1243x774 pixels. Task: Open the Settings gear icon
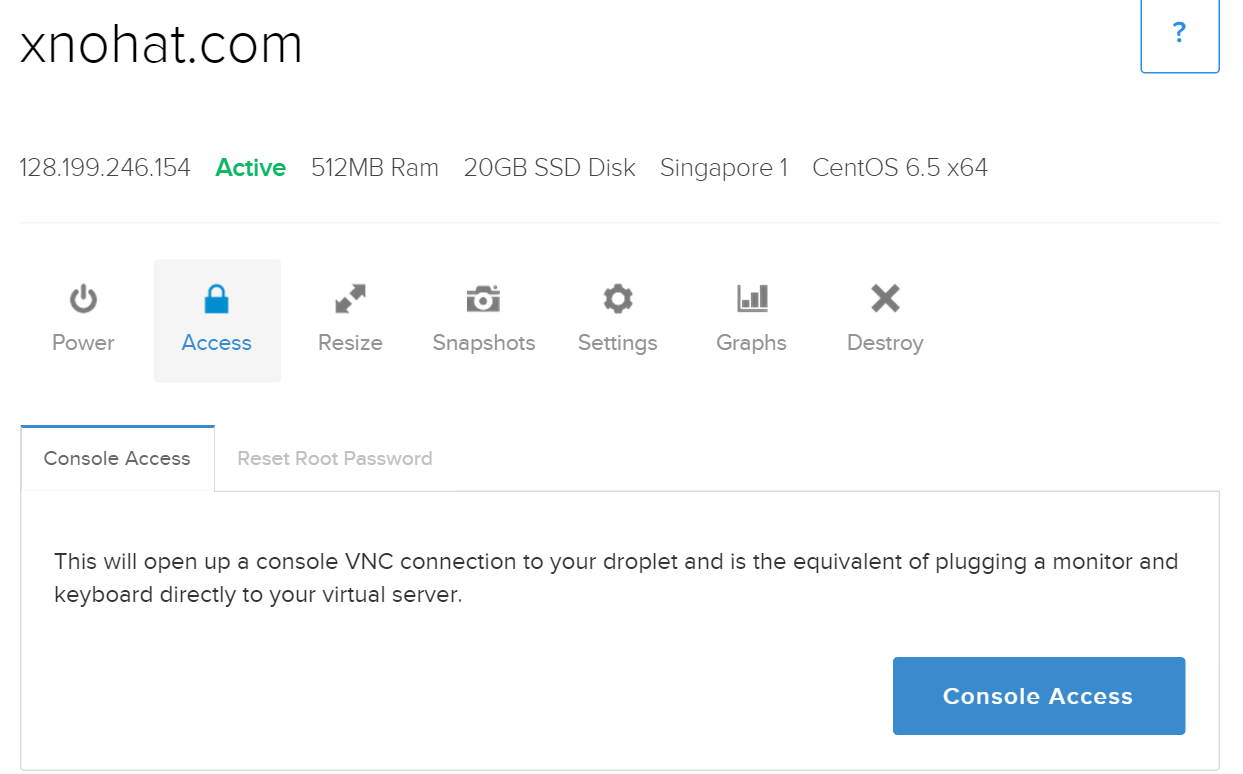[x=617, y=298]
